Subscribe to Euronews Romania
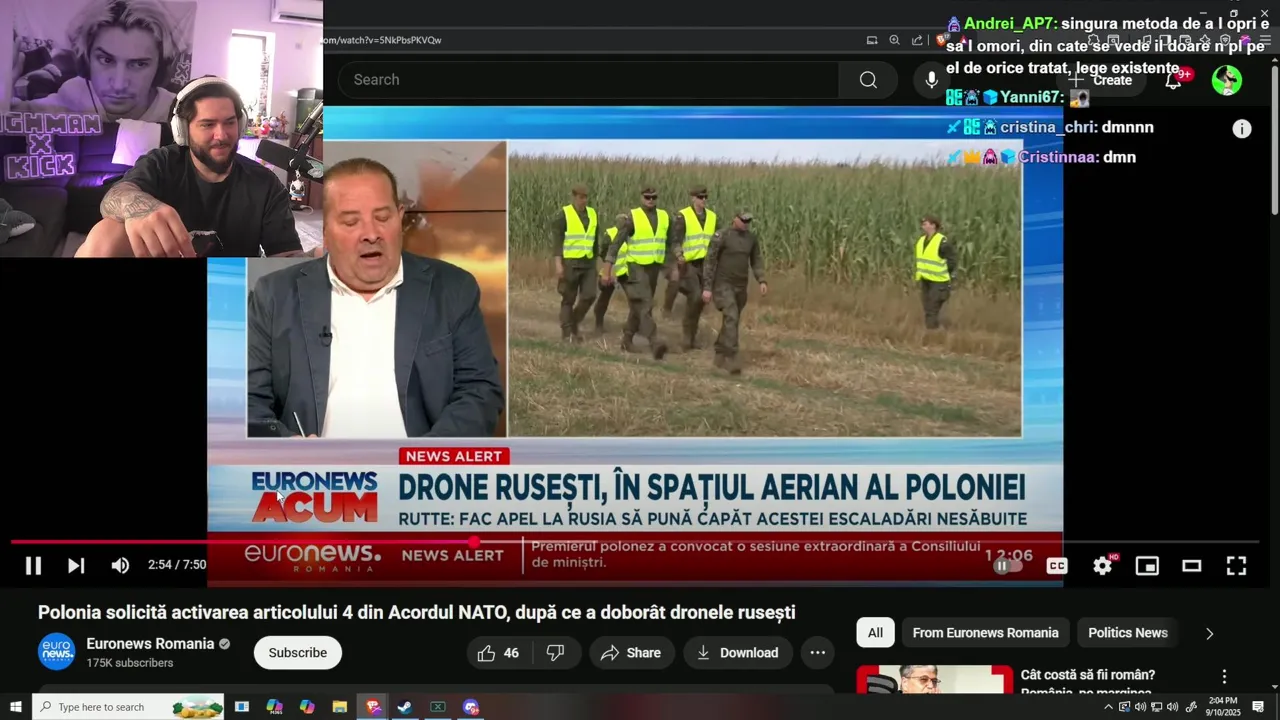 (x=297, y=653)
